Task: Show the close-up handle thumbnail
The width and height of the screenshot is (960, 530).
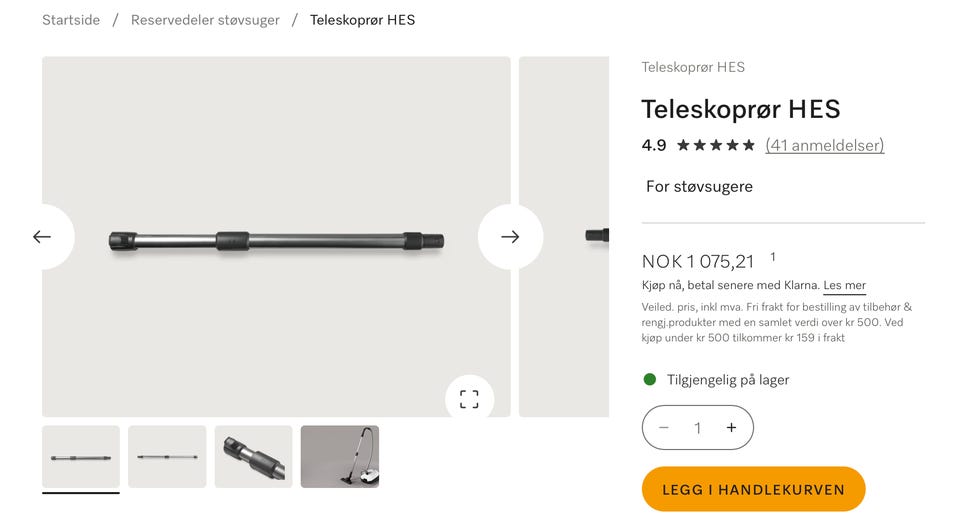Action: [x=253, y=457]
